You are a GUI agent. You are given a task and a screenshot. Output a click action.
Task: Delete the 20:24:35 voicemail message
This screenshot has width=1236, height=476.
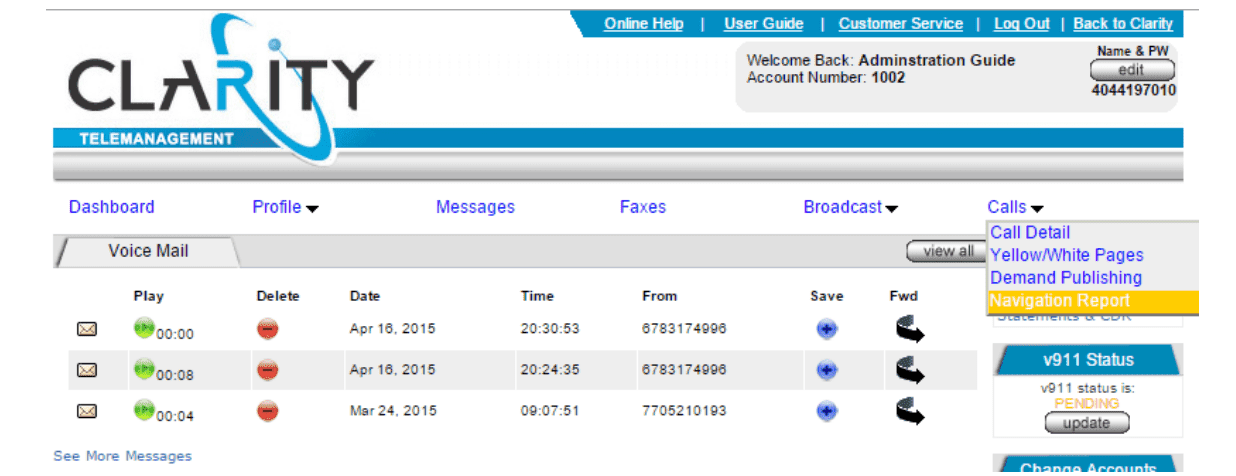267,370
